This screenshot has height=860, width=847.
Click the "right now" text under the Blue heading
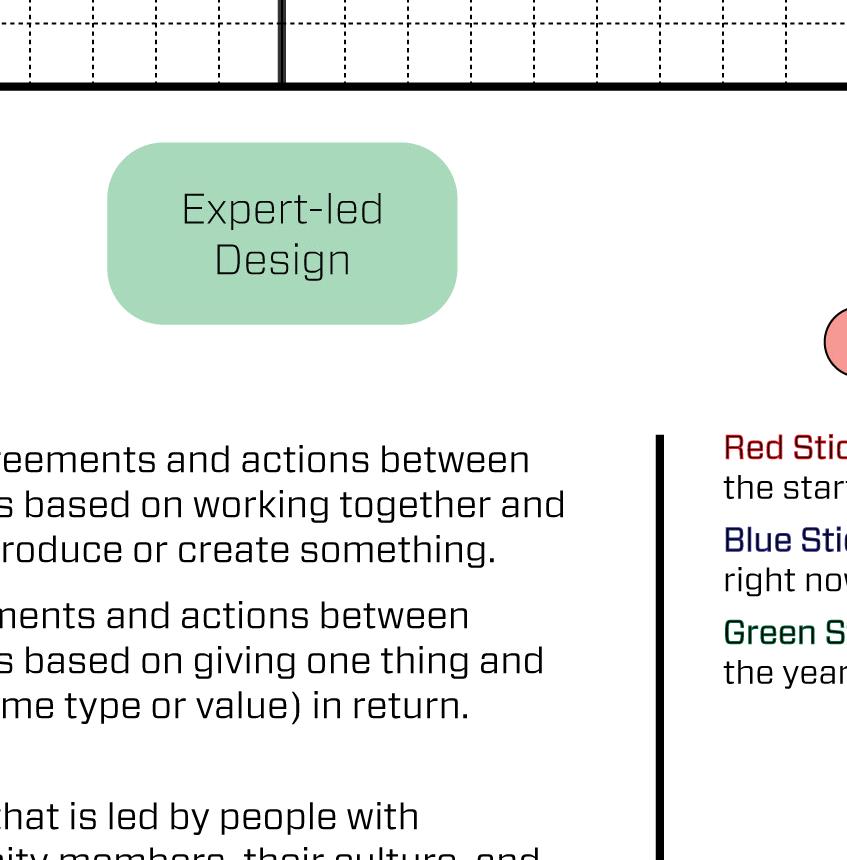(784, 580)
